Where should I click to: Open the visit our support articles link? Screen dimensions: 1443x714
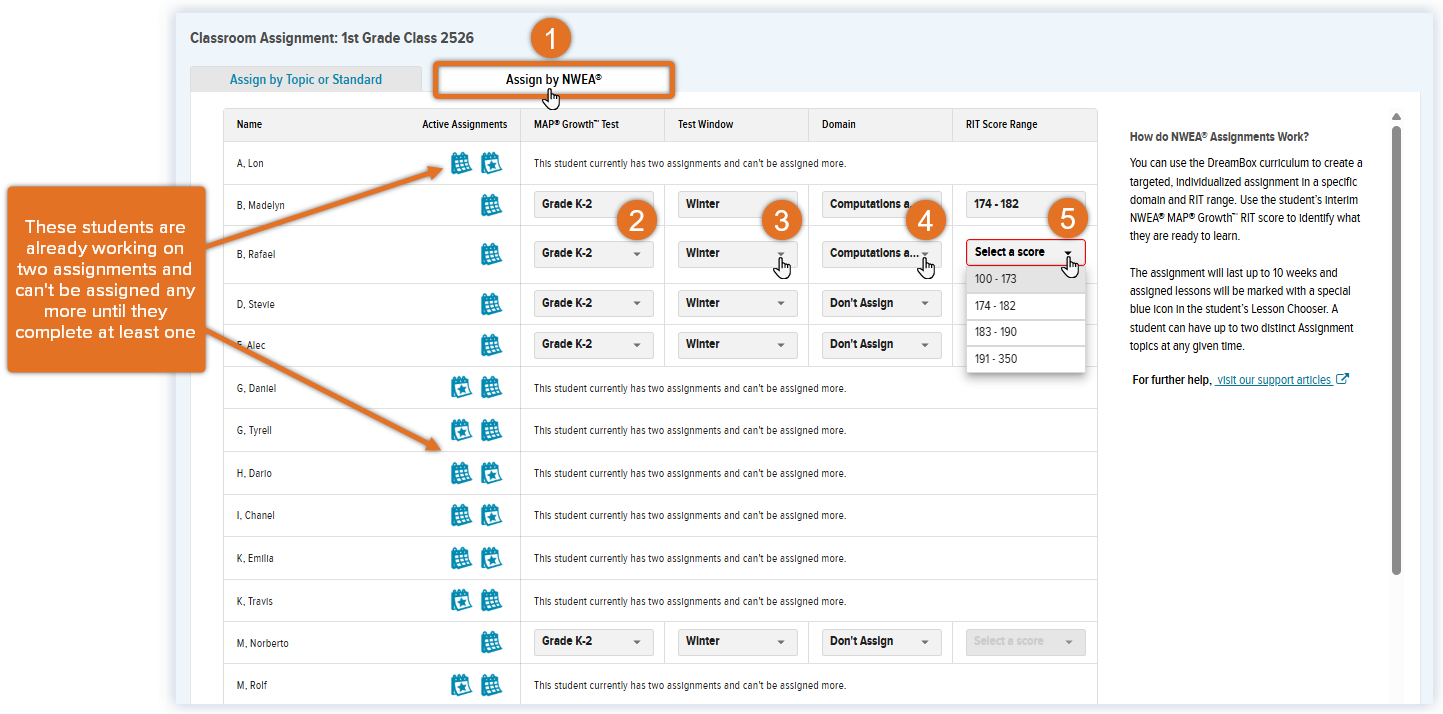tap(1273, 380)
